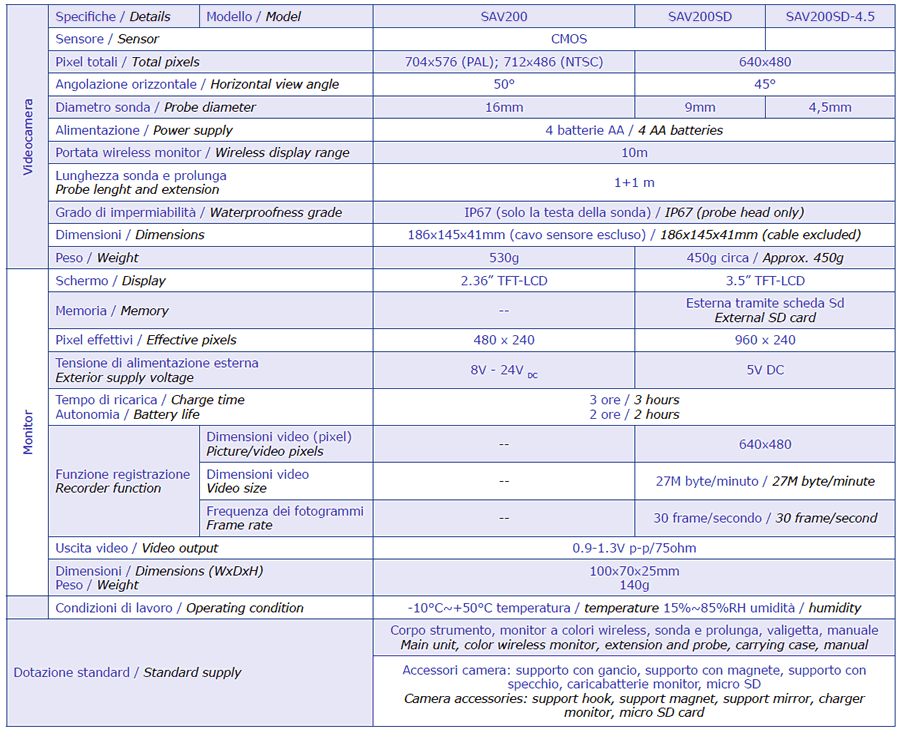Click the Pixel effettivi / Effective pixels label
The width and height of the screenshot is (900, 729).
pos(146,340)
